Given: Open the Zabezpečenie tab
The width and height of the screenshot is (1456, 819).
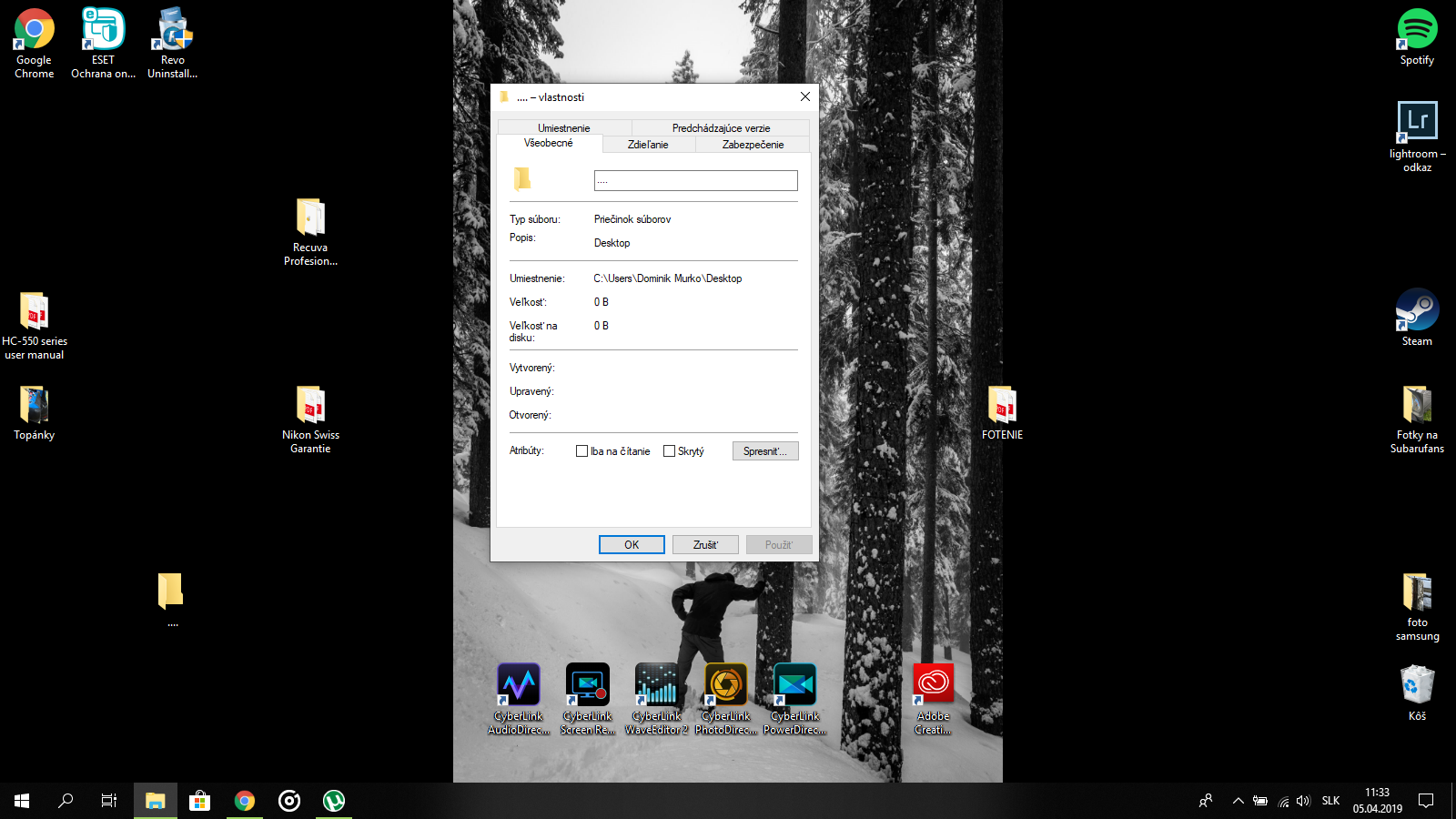Looking at the screenshot, I should 753,145.
